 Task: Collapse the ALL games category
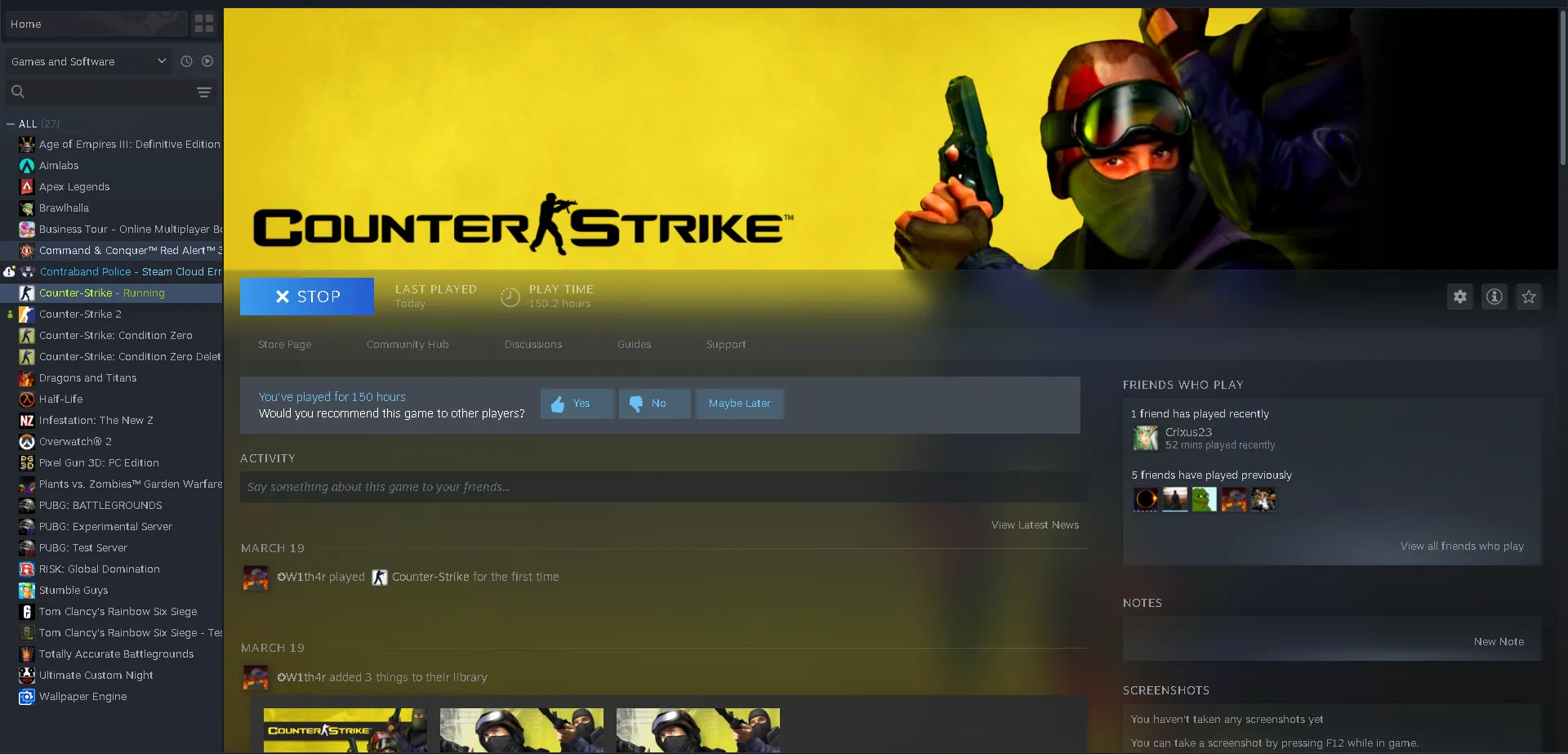[x=11, y=124]
